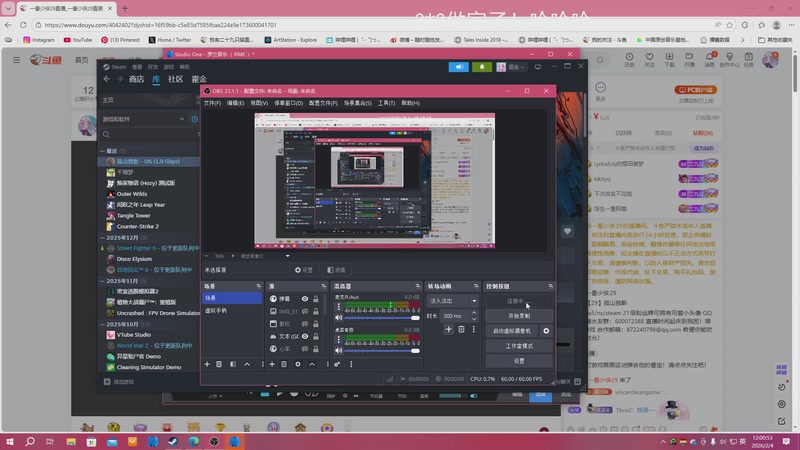Open Steam library 游戏和软件 filter dropdown
The width and height of the screenshot is (800, 450).
[x=143, y=119]
